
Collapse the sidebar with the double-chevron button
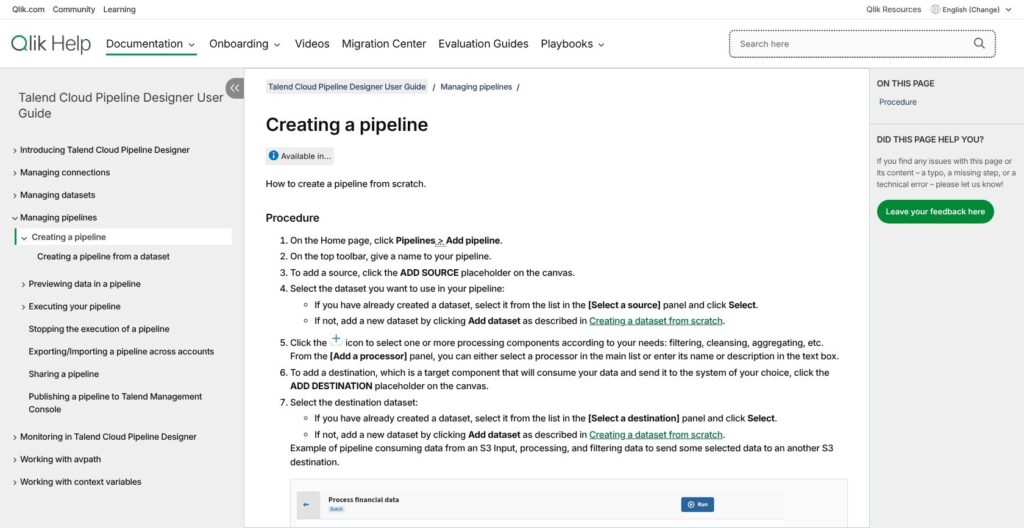234,88
